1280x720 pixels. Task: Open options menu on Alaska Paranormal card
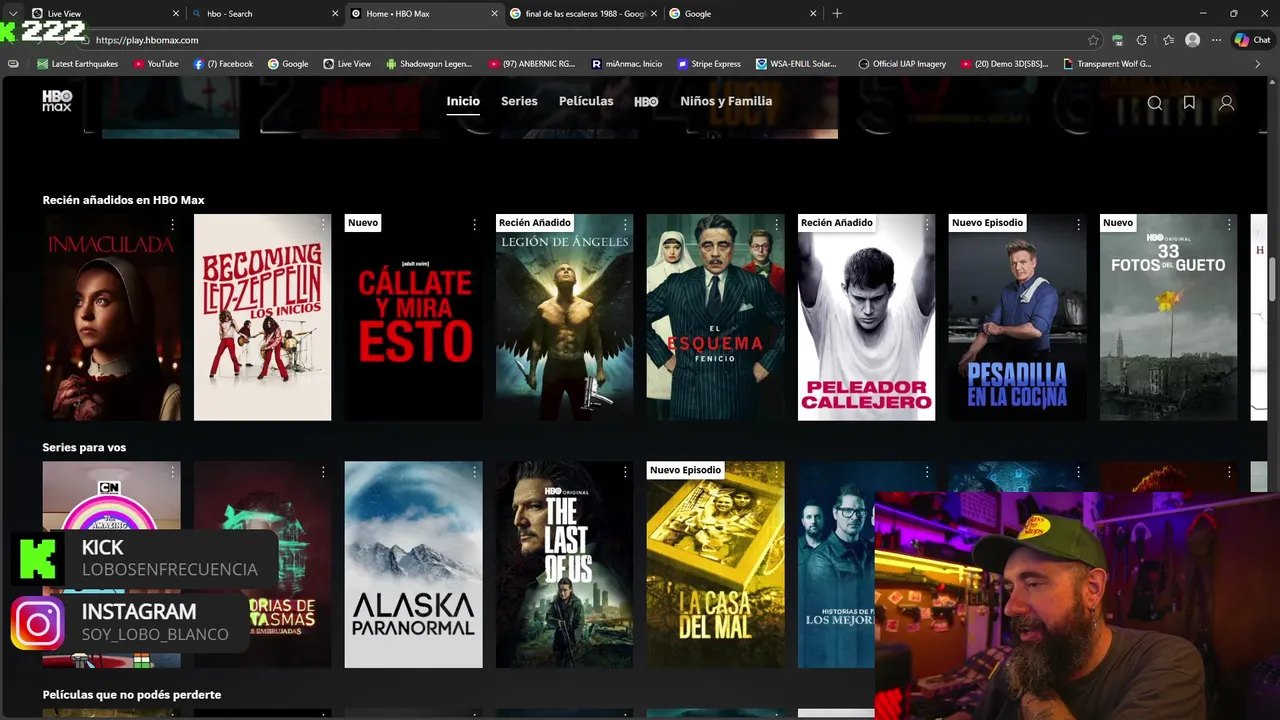coord(474,472)
